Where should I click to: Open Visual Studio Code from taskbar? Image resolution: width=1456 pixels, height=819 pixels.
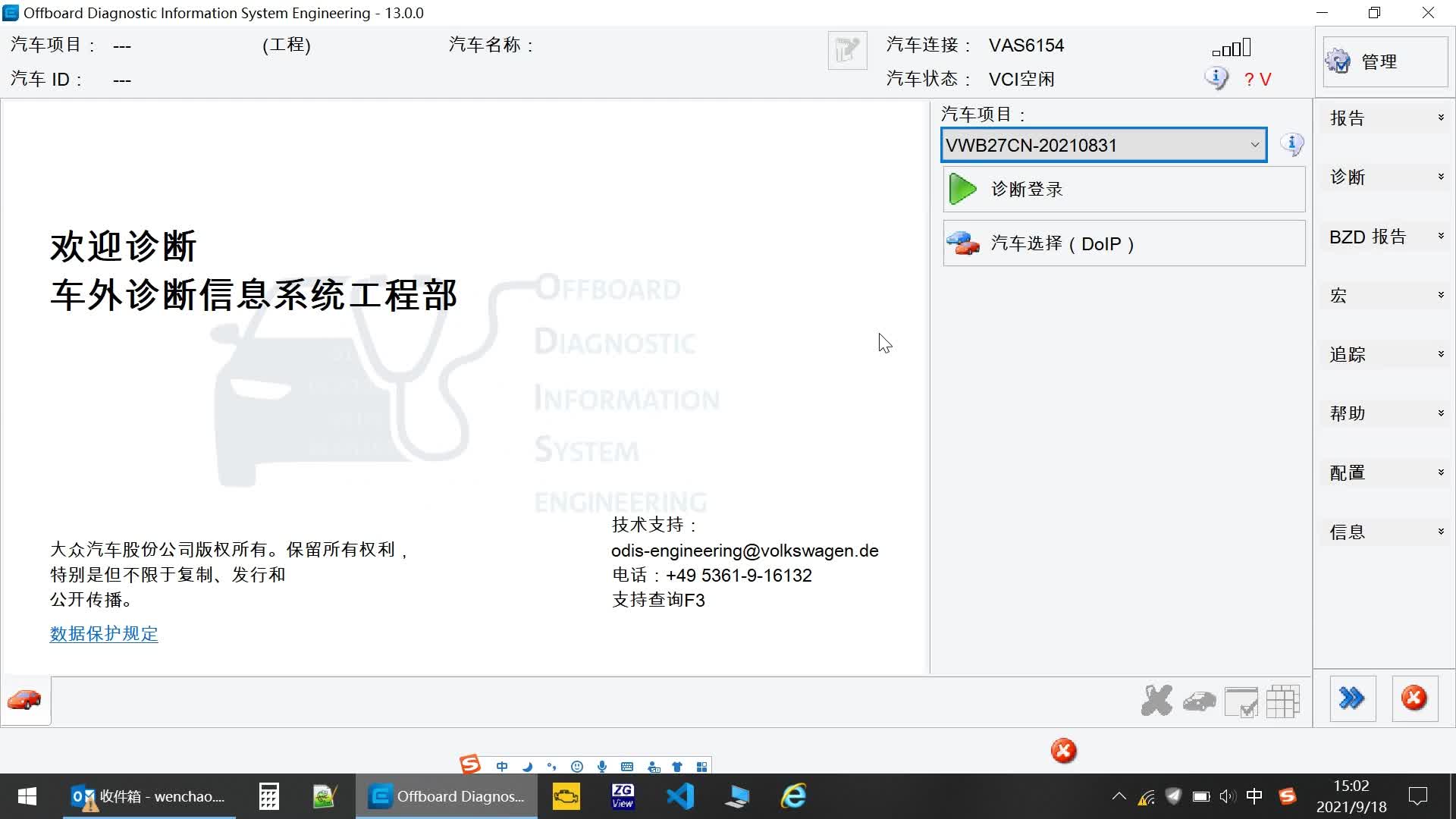coord(680,796)
